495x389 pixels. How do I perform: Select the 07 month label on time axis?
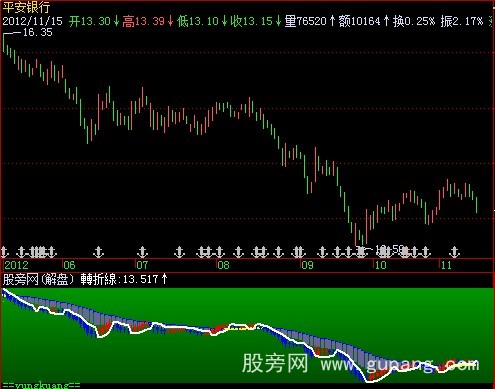(142, 265)
